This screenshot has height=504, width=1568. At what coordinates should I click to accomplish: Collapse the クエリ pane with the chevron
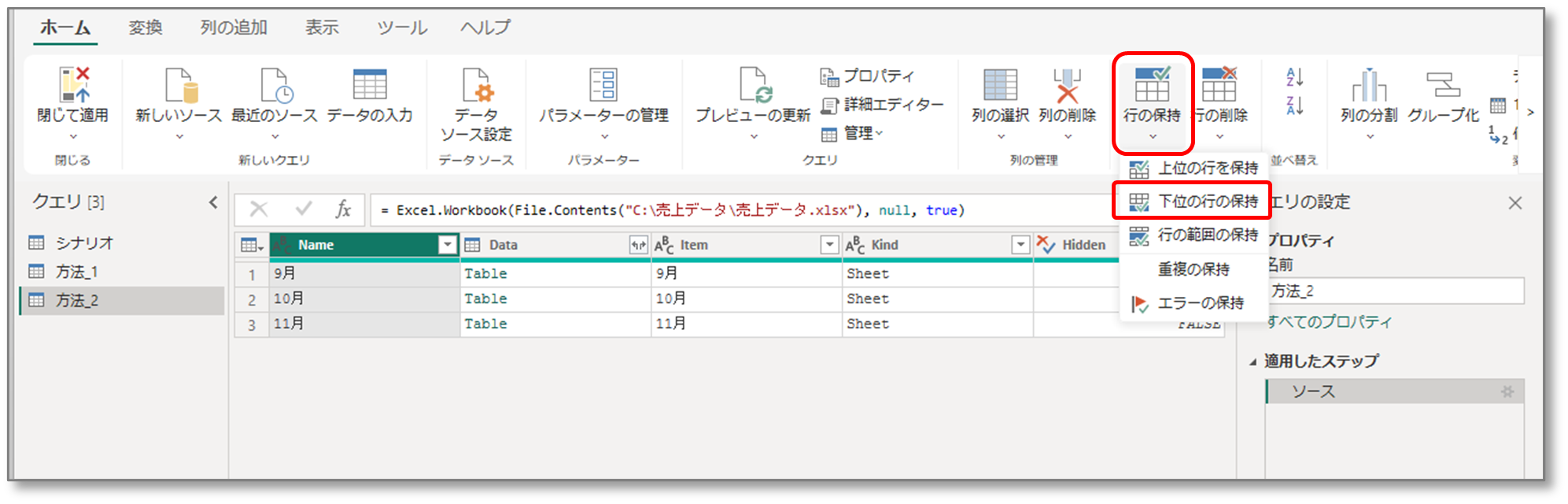coord(213,202)
